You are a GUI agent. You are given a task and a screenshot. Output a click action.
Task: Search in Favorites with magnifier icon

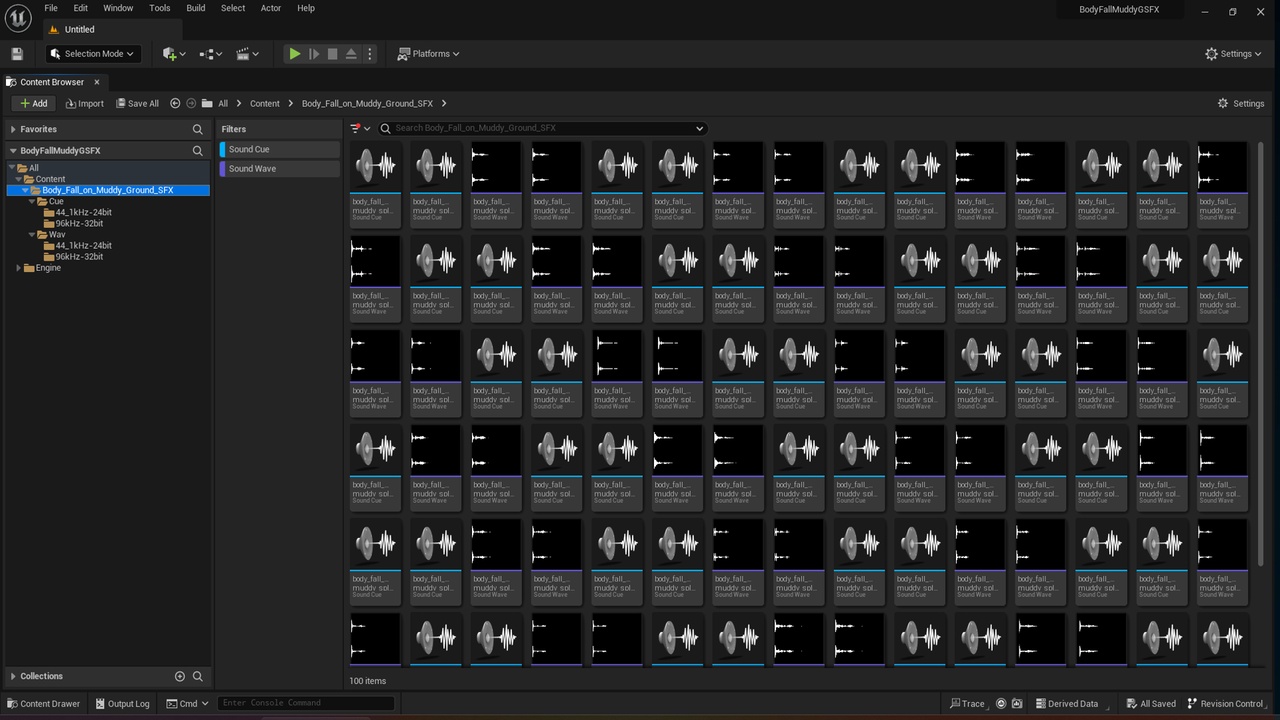coord(198,129)
